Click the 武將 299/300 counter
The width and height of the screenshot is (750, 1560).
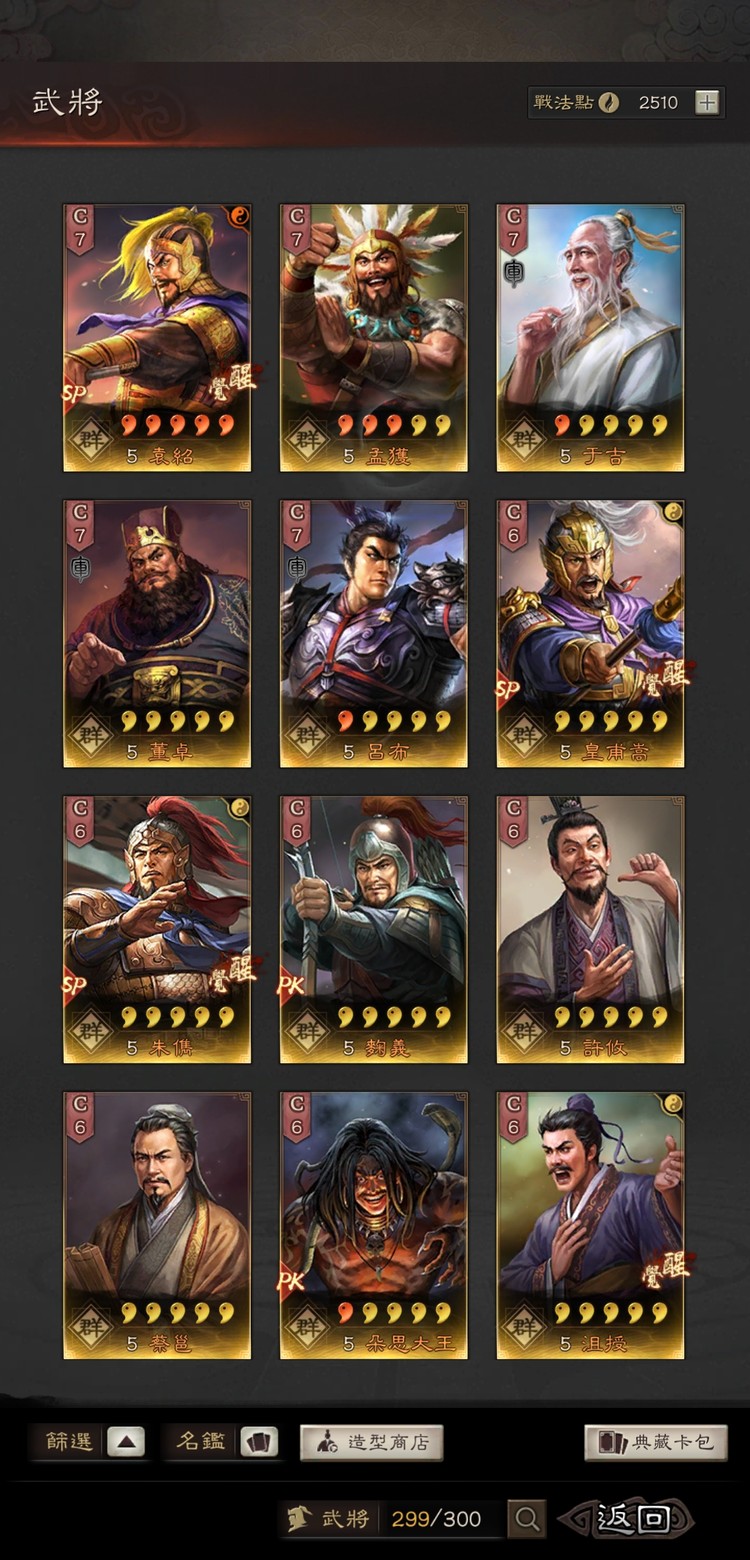[392, 1519]
